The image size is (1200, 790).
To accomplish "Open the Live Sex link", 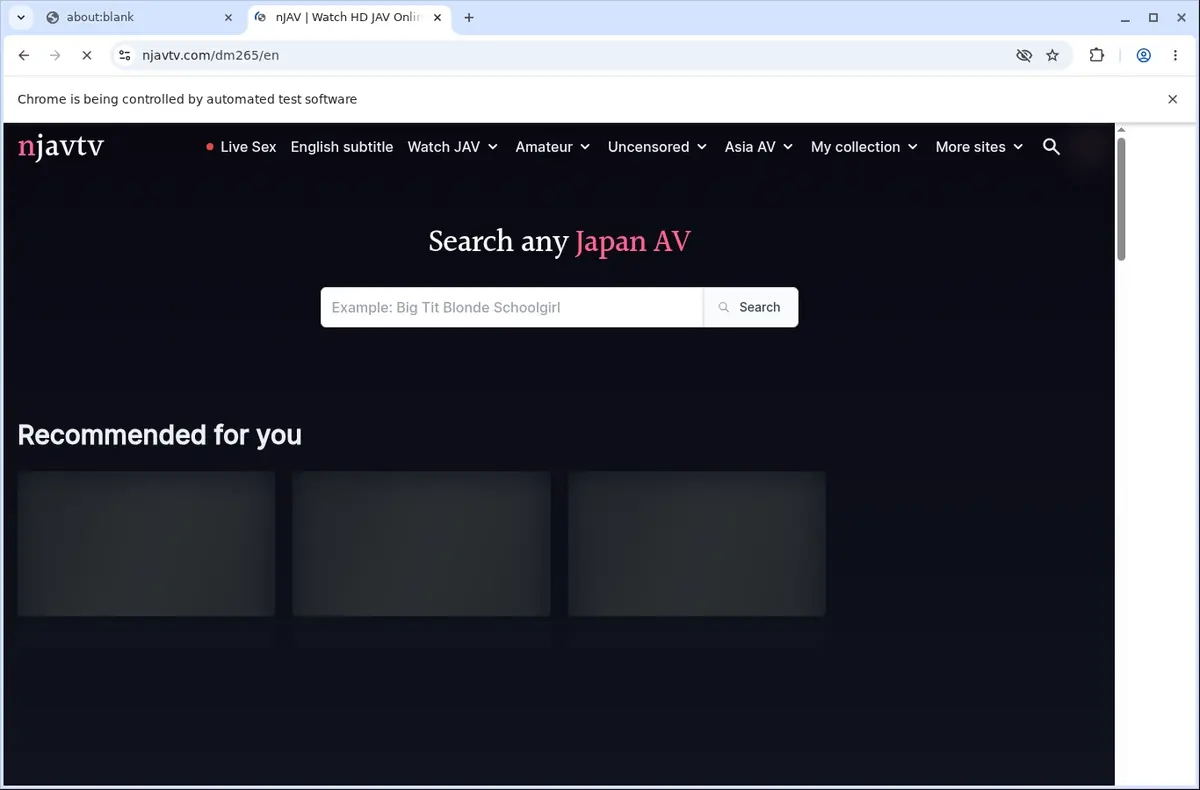I will pyautogui.click(x=241, y=147).
